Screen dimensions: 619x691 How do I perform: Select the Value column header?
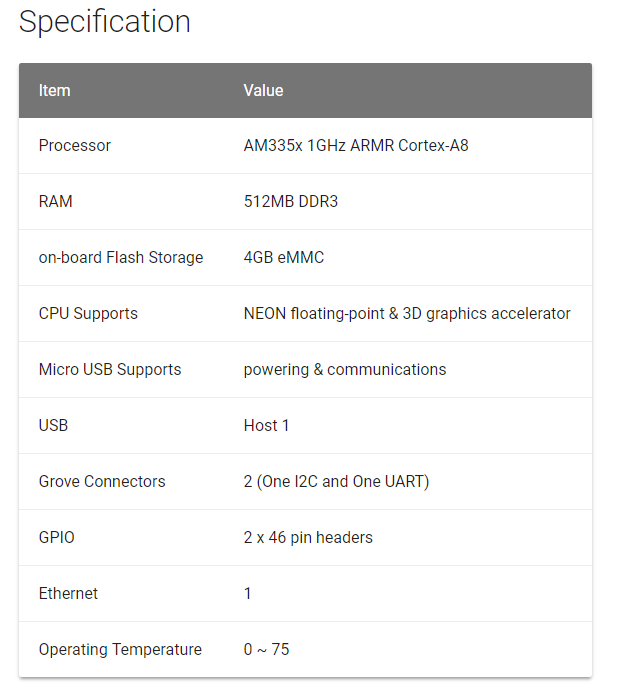pyautogui.click(x=263, y=90)
